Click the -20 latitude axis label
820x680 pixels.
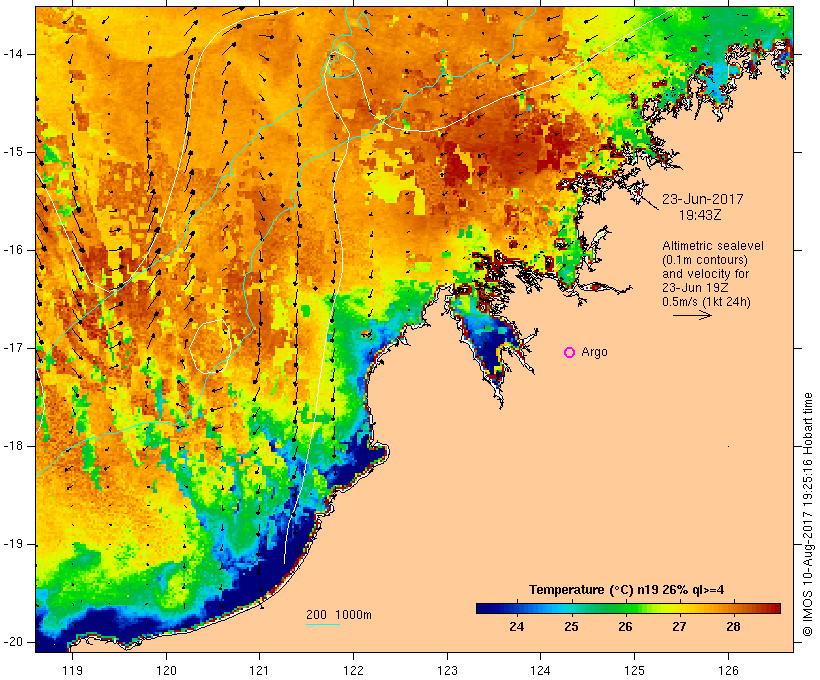13,642
